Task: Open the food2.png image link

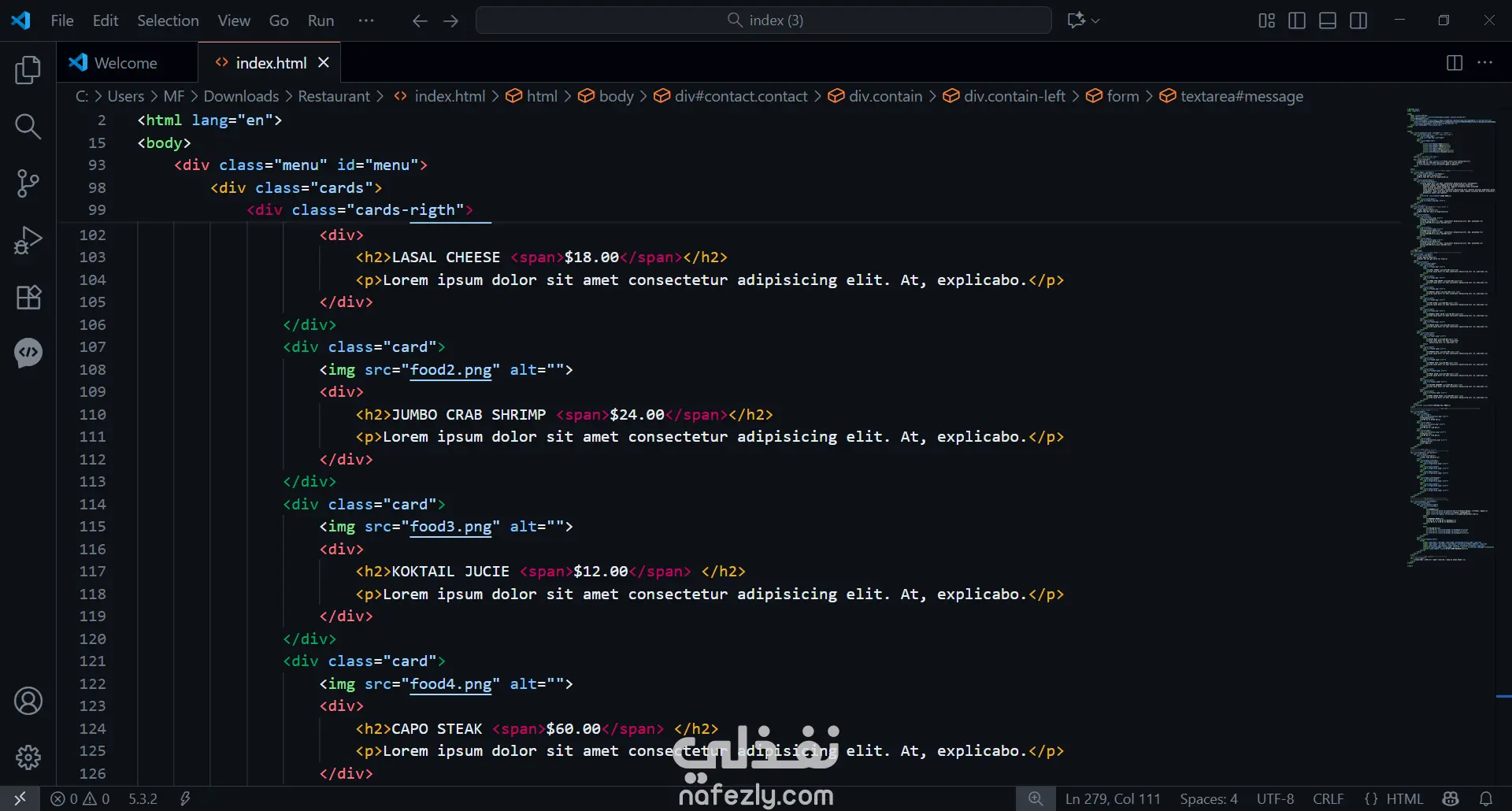Action: click(450, 369)
